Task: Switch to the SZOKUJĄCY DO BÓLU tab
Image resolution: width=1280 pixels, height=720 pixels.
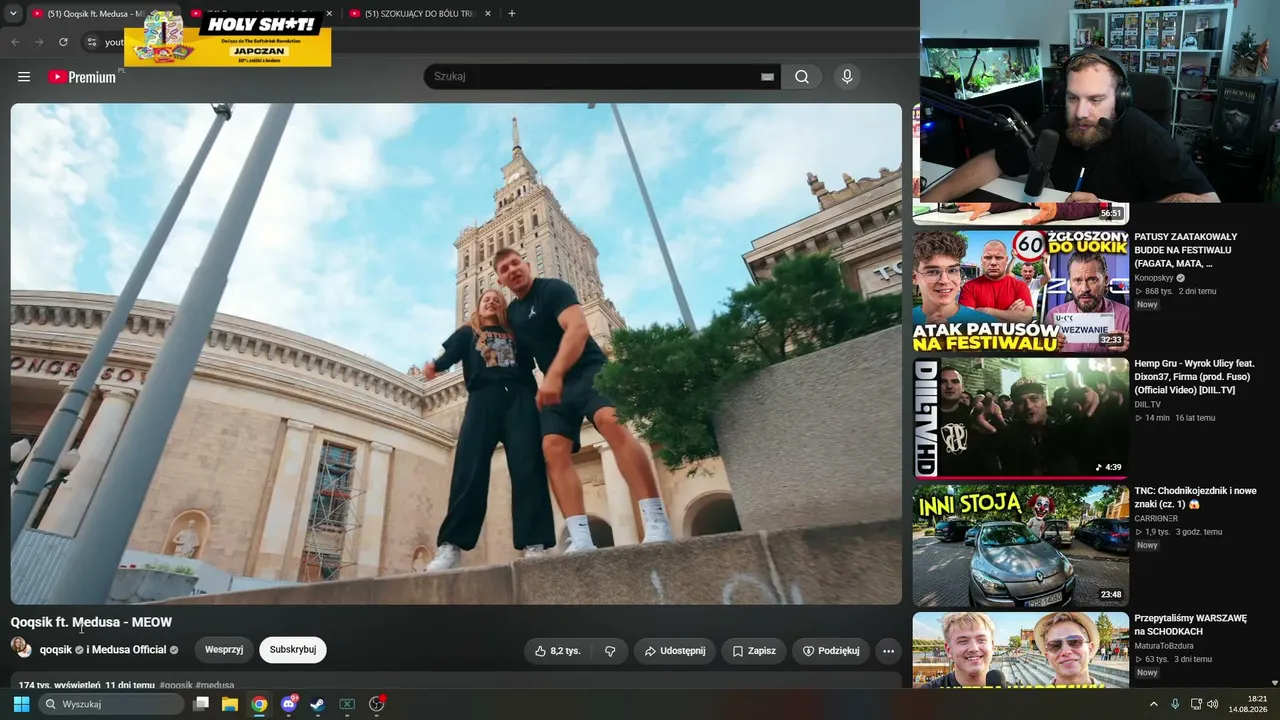Action: pyautogui.click(x=420, y=13)
